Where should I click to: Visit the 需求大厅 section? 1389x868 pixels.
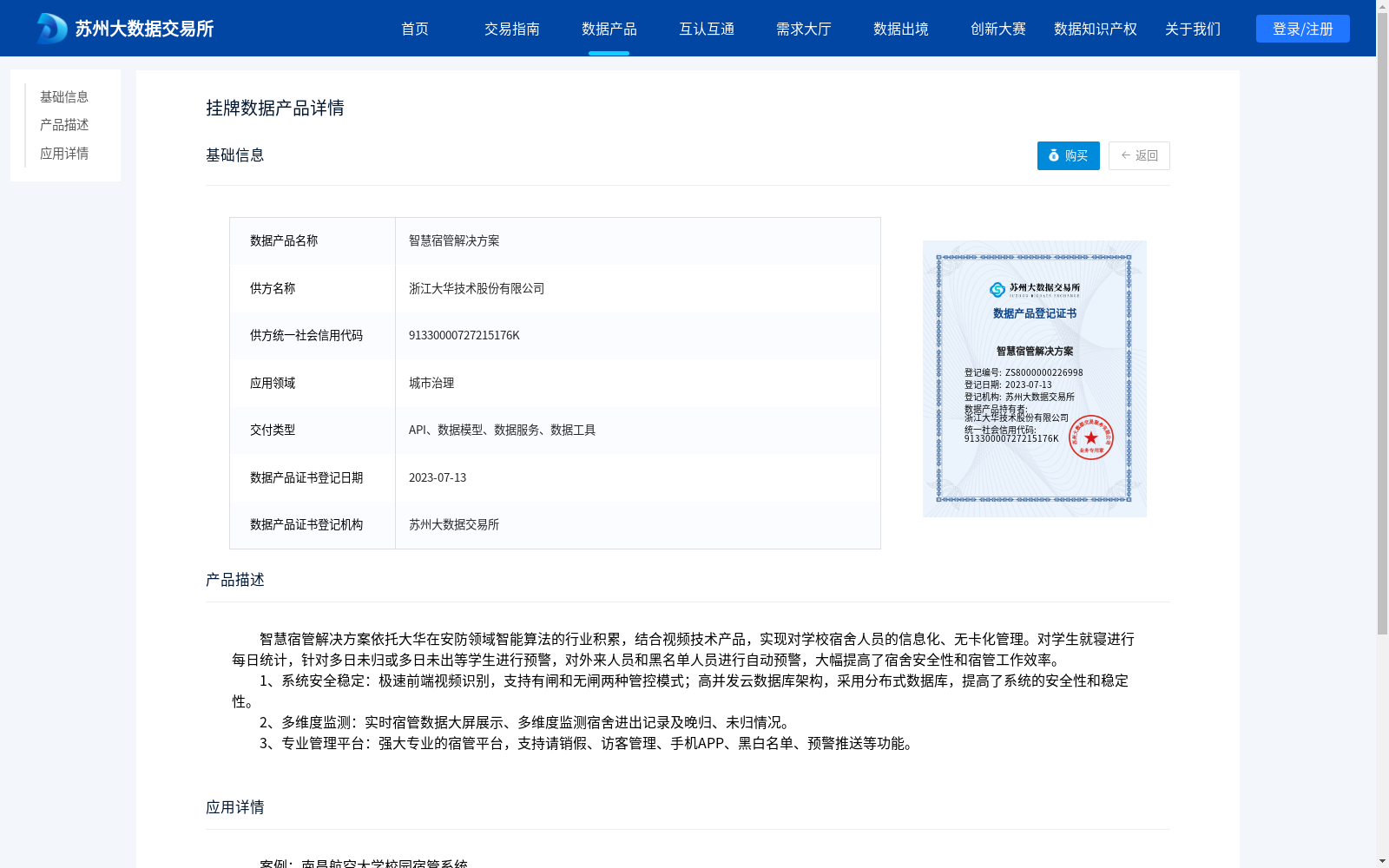click(804, 29)
